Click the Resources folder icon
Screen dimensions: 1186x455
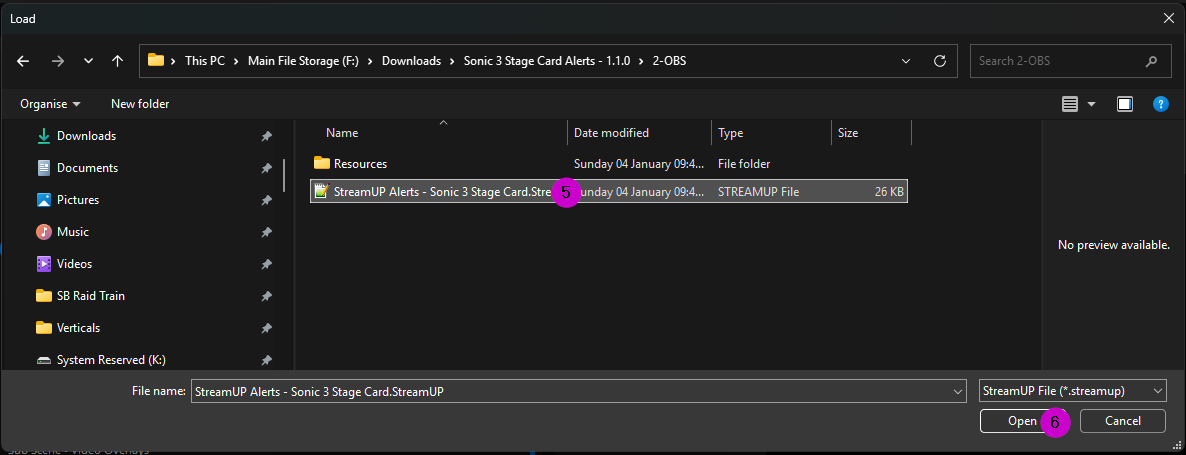click(321, 162)
